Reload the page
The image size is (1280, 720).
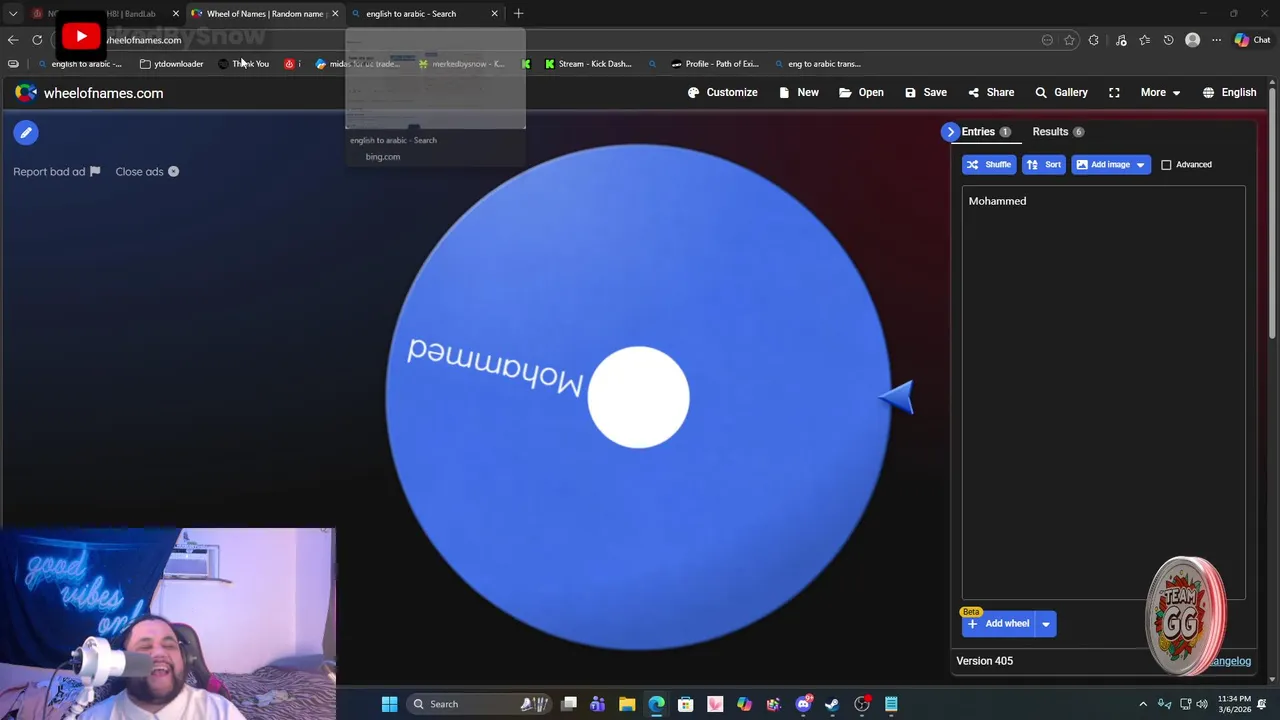37,40
